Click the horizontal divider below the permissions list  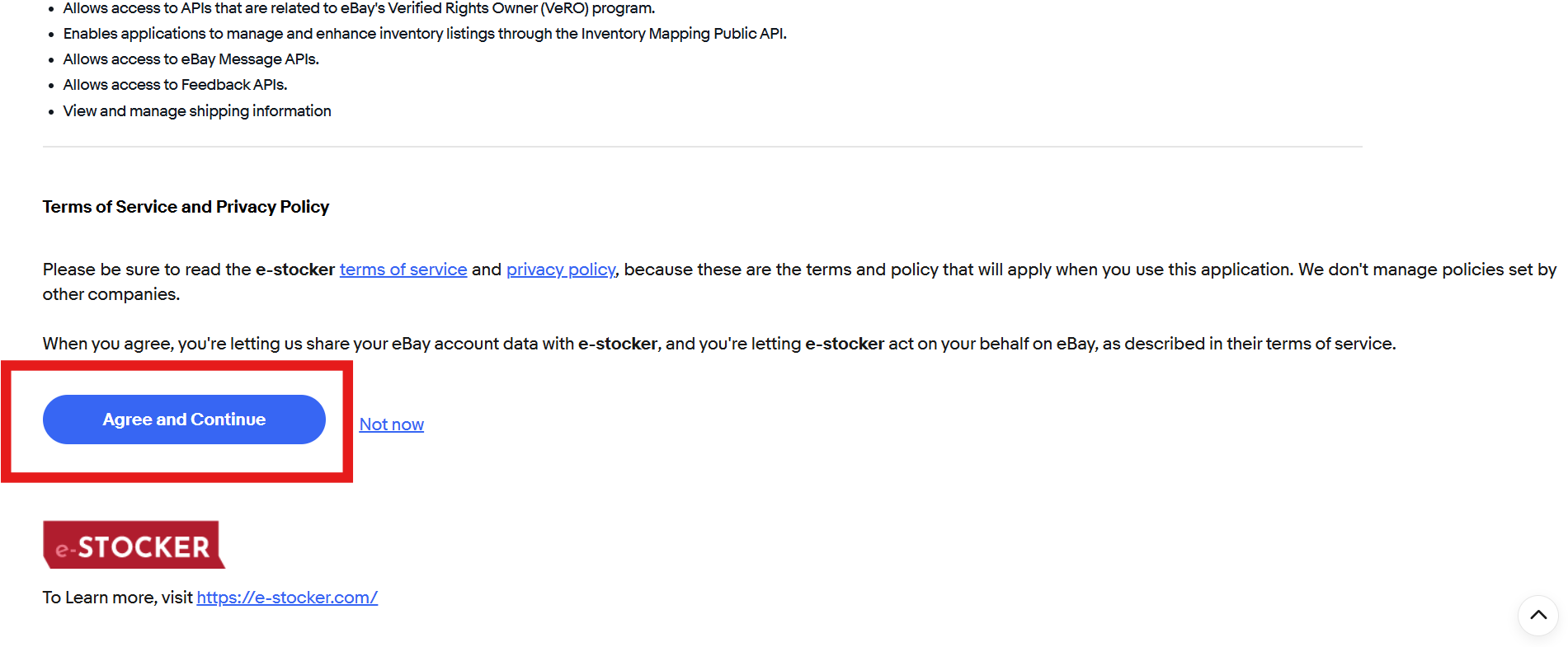(x=701, y=147)
